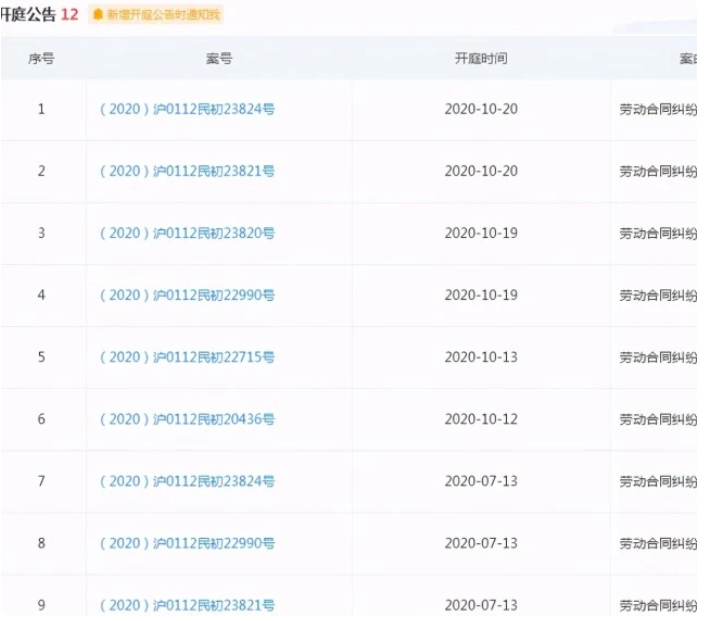The width and height of the screenshot is (704, 621).
Task: Open case link 沪0112民初22990号 in row 8
Action: coord(187,543)
